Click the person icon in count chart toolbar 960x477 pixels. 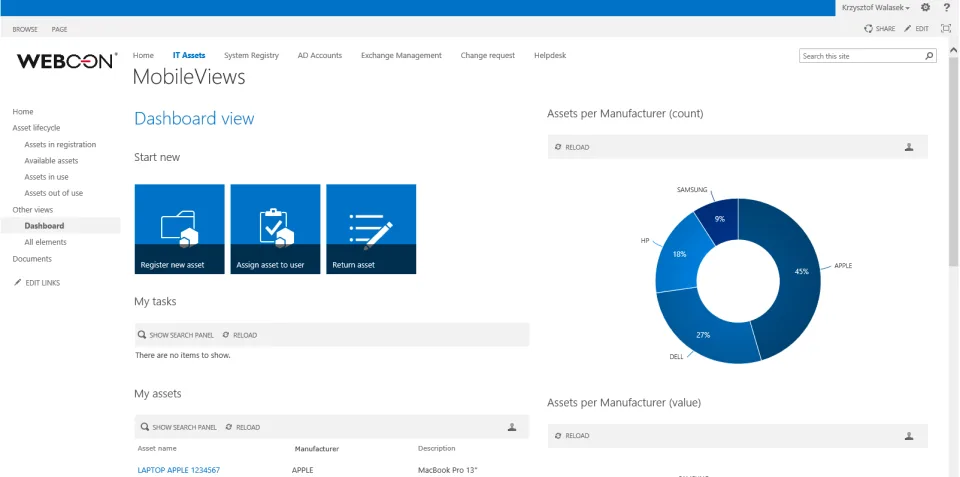pyautogui.click(x=909, y=147)
